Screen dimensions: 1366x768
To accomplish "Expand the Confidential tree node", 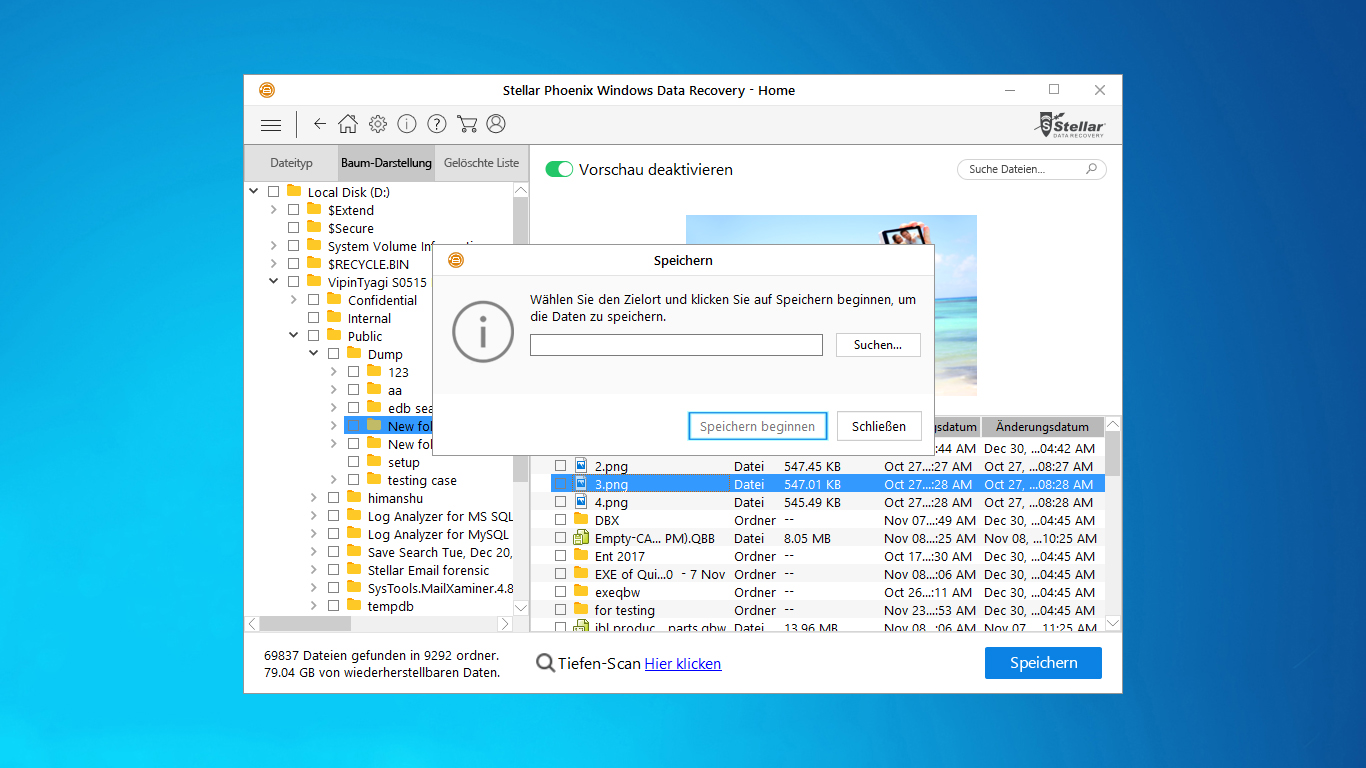I will (x=294, y=300).
